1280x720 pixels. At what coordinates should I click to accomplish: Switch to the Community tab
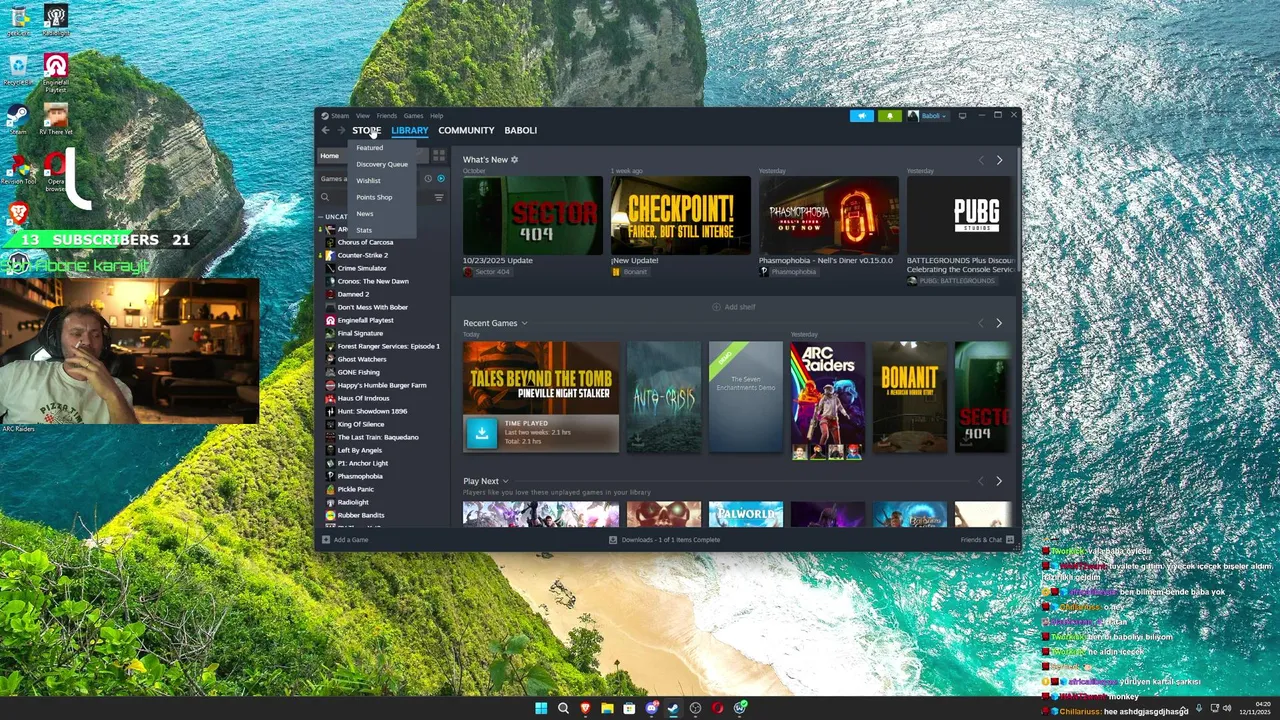pyautogui.click(x=466, y=130)
